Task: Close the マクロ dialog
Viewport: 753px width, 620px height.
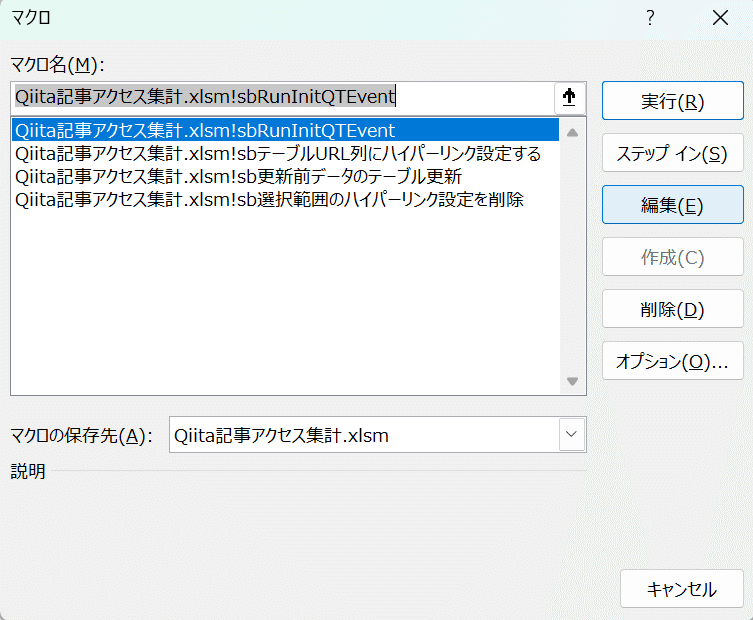Action: 720,18
